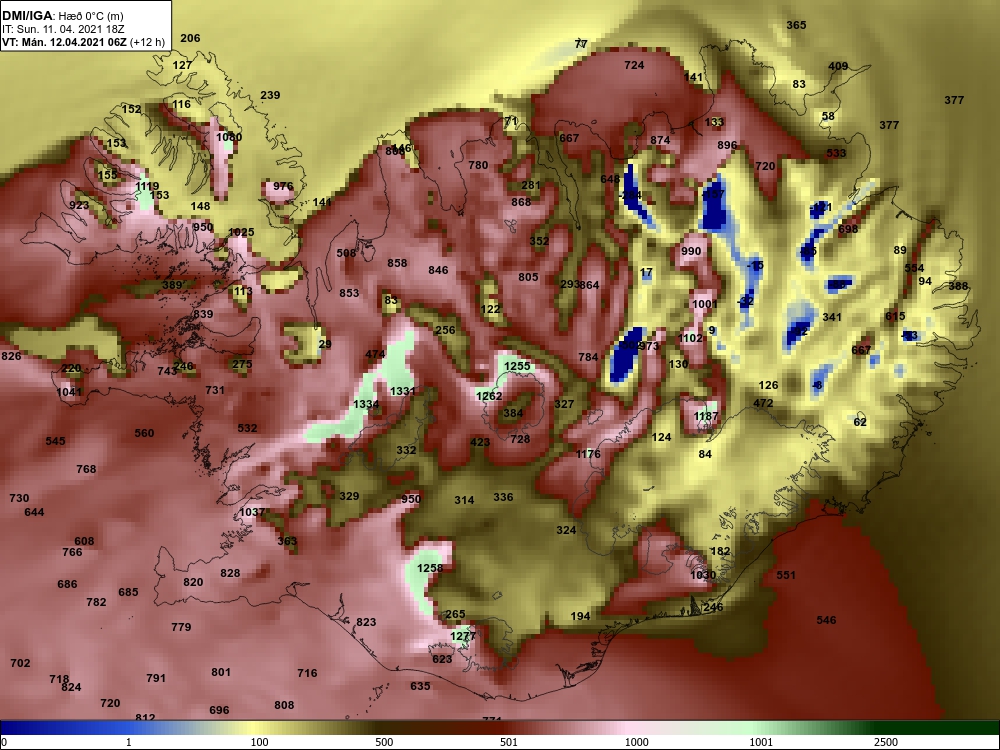This screenshot has height=750, width=1000.
Task: Select the map value 976
Action: tap(283, 187)
